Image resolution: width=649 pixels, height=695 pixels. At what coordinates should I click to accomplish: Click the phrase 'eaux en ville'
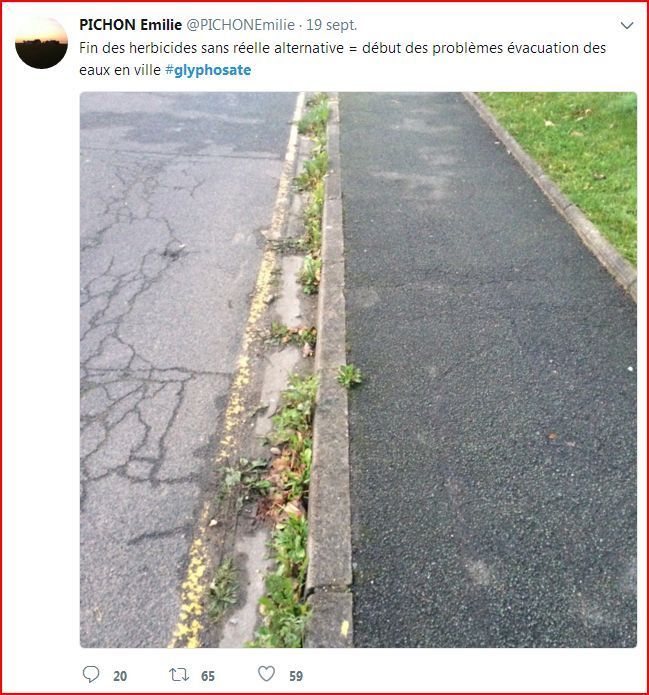pos(120,70)
